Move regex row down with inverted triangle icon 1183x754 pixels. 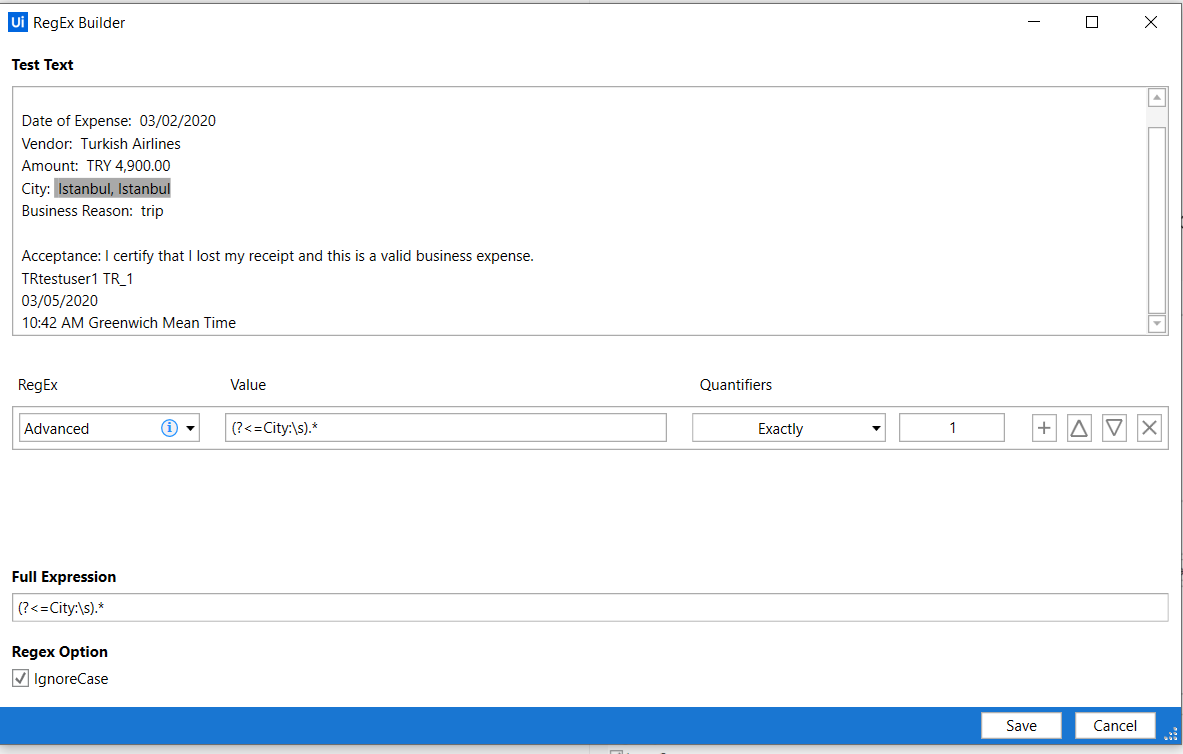pos(1114,428)
